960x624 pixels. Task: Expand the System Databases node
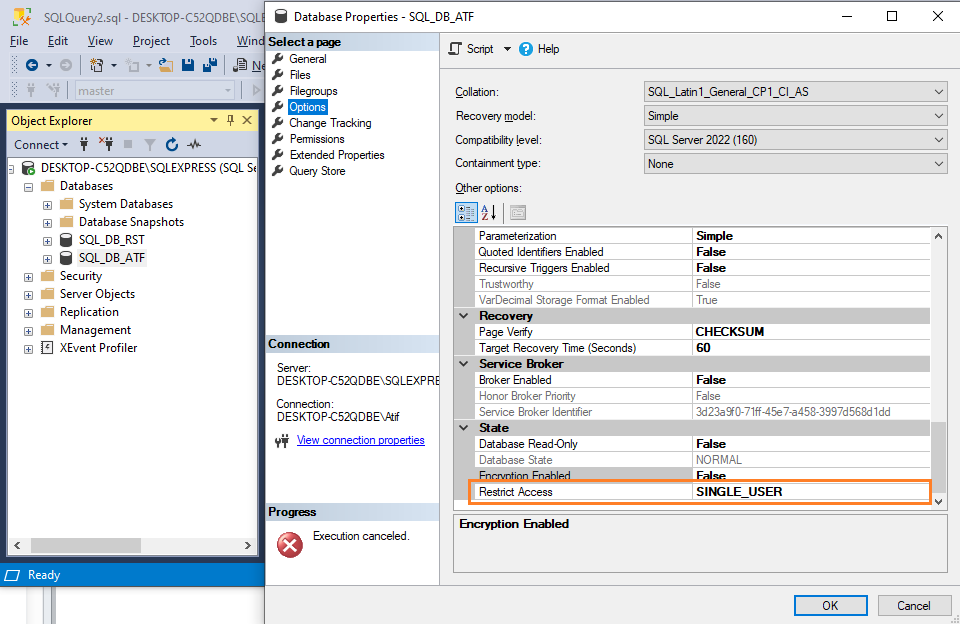[x=47, y=205]
